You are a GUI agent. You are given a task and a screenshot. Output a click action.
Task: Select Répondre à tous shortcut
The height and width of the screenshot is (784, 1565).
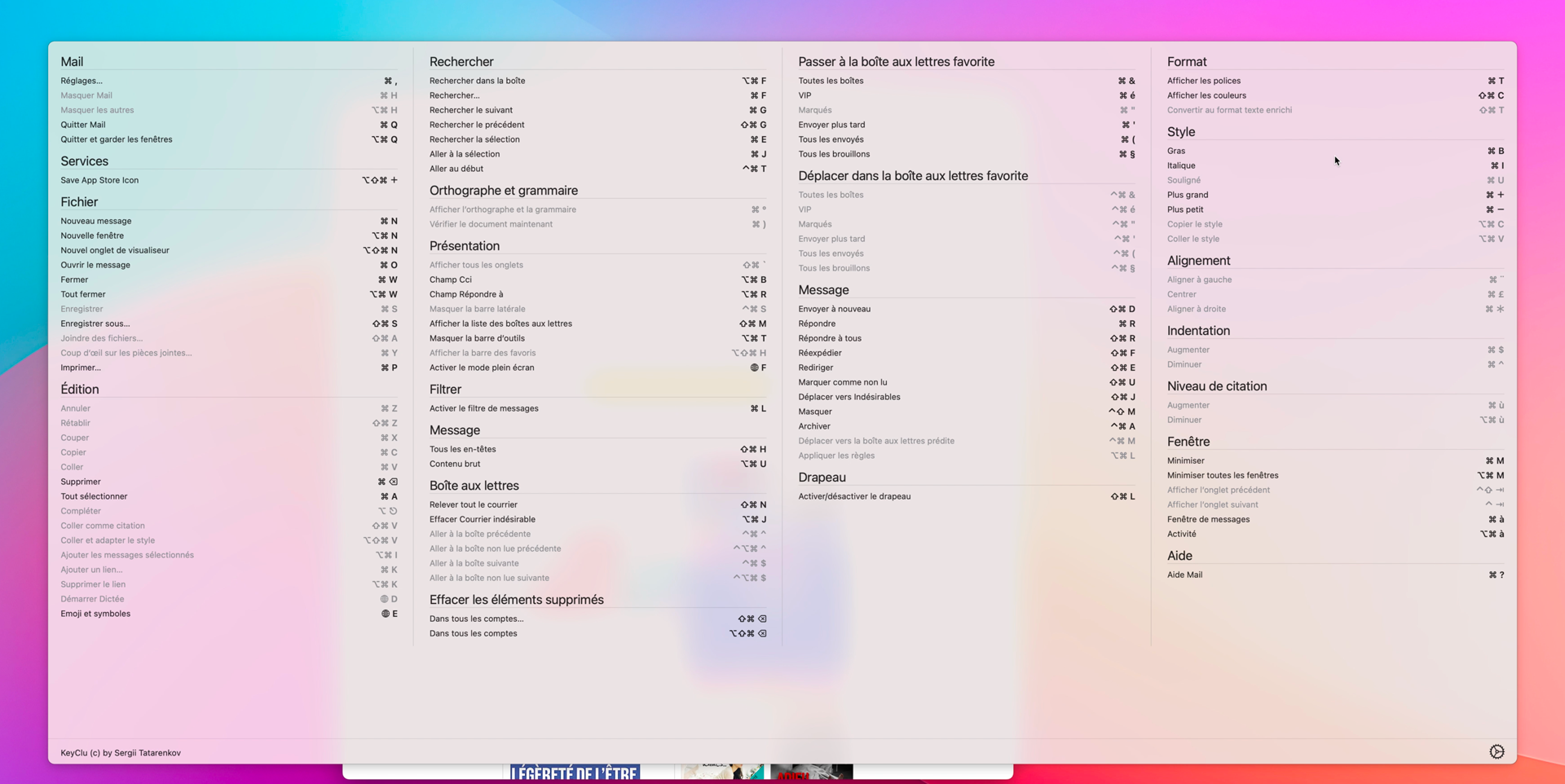(x=967, y=338)
